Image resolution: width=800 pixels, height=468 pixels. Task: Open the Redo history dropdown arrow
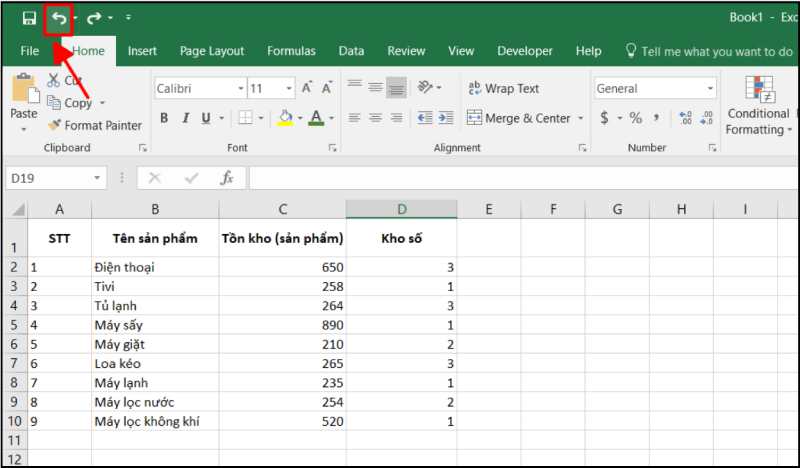tap(110, 18)
